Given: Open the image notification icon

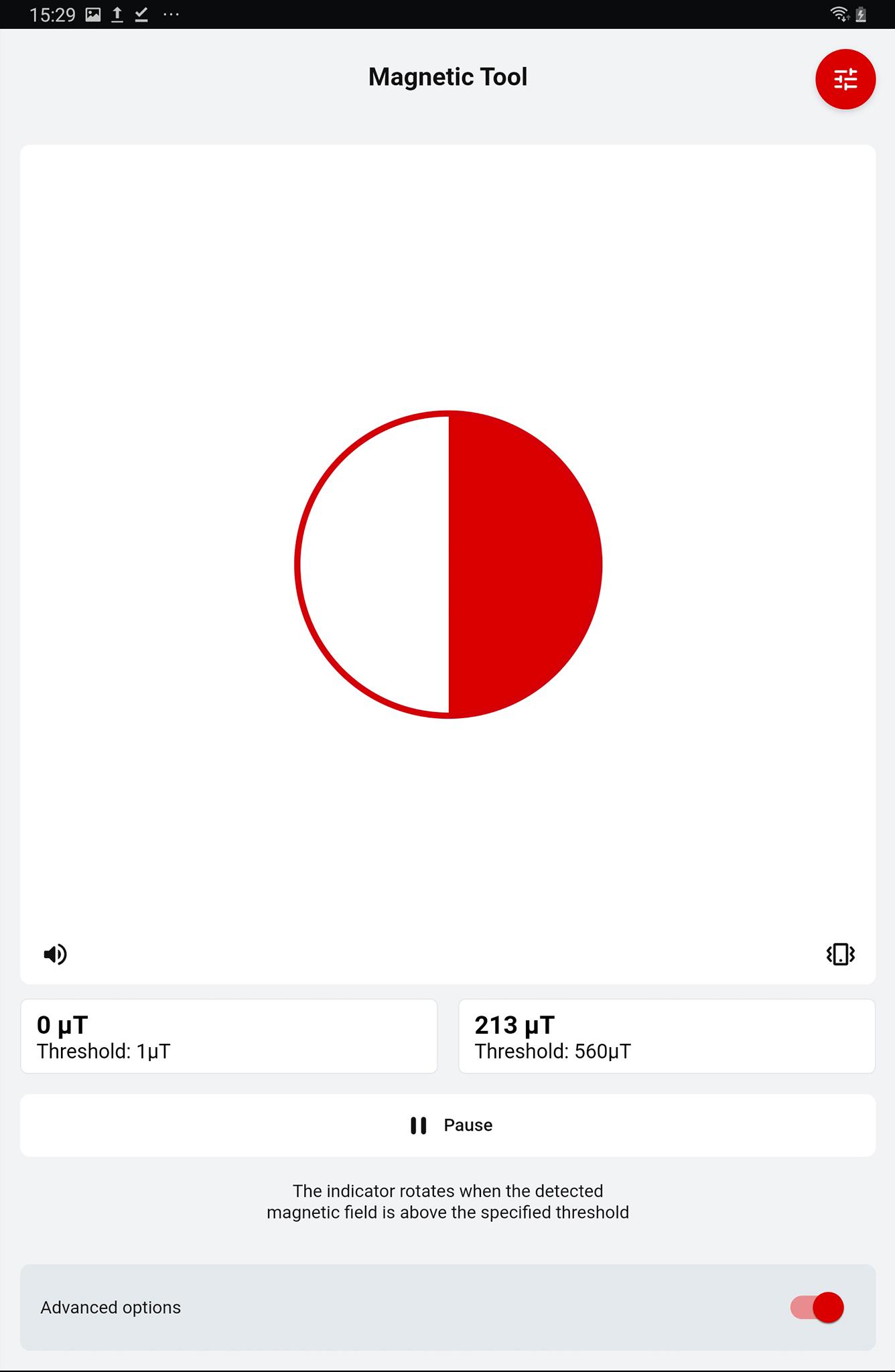Looking at the screenshot, I should pos(93,15).
